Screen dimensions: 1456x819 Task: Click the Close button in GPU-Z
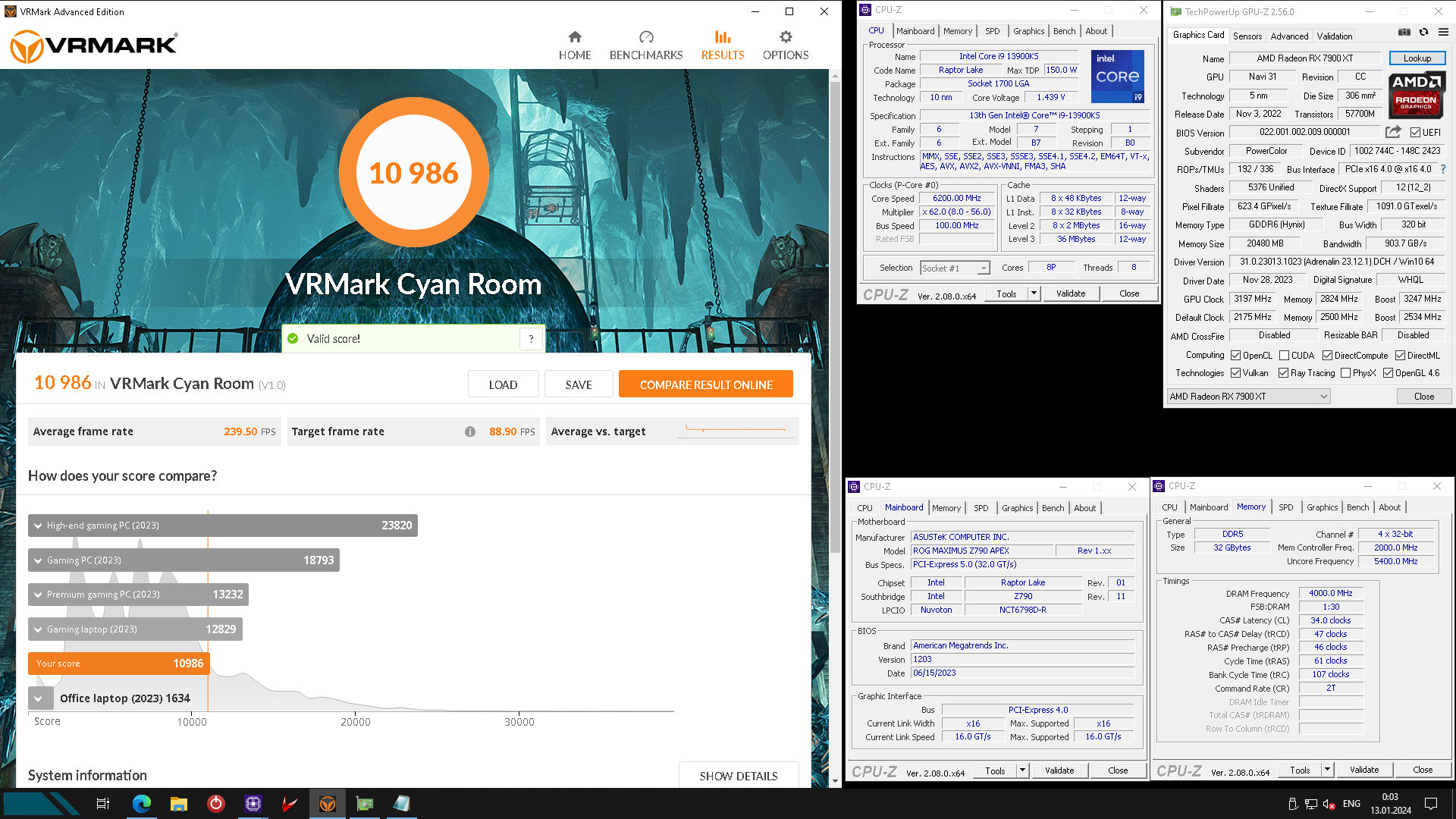pos(1424,397)
